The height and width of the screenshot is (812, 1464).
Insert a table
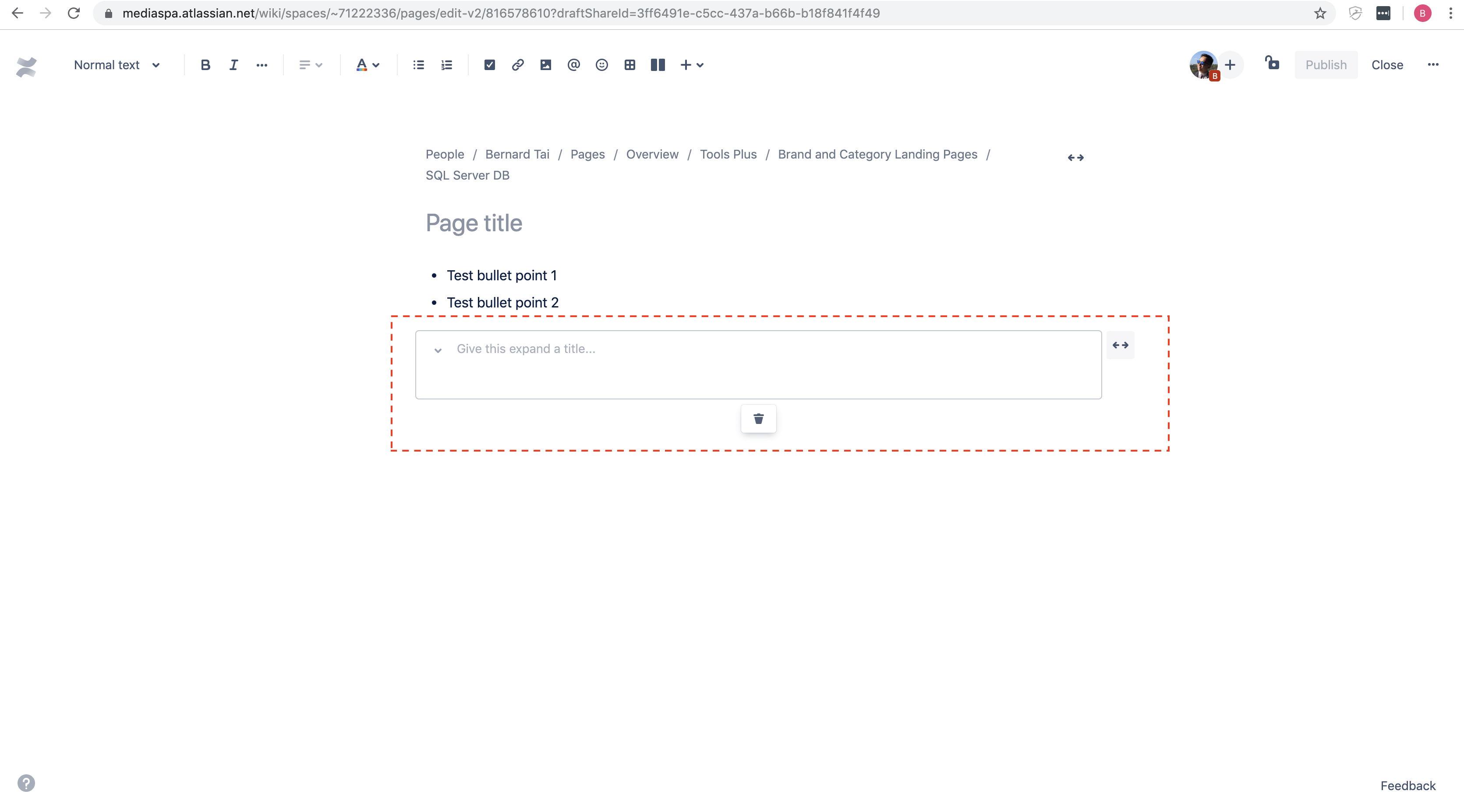[x=629, y=65]
